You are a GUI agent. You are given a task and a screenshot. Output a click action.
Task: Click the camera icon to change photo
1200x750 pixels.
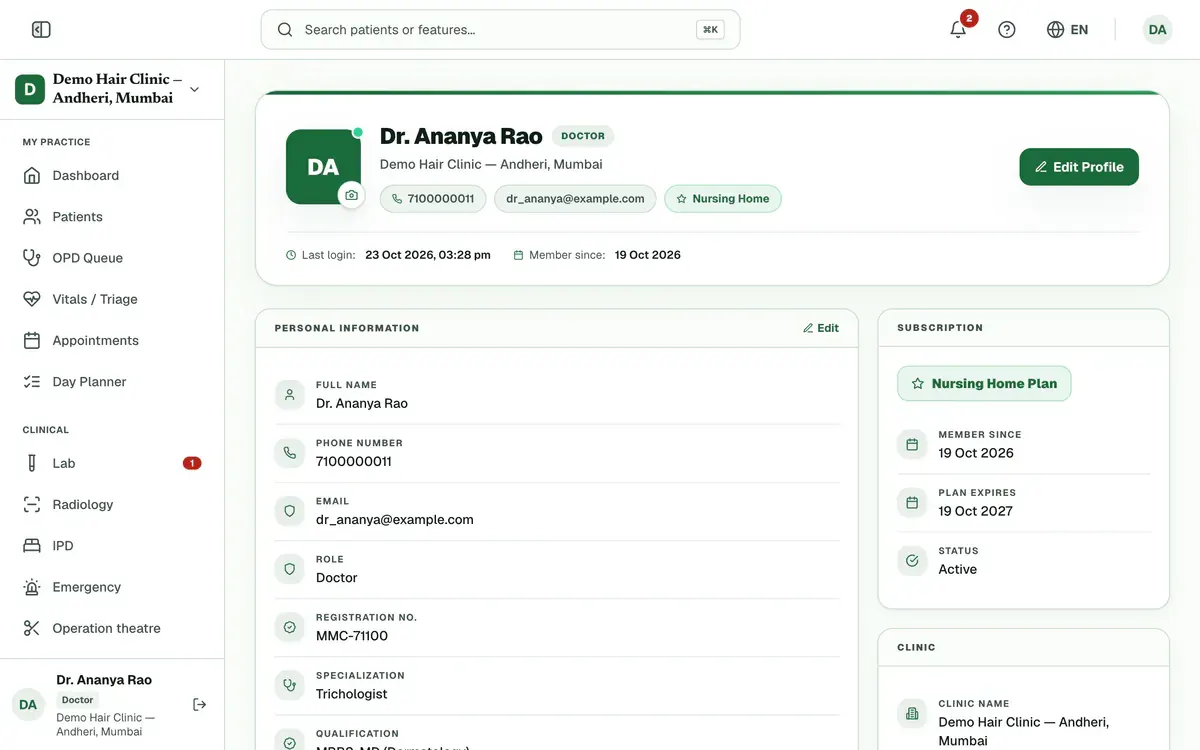351,195
